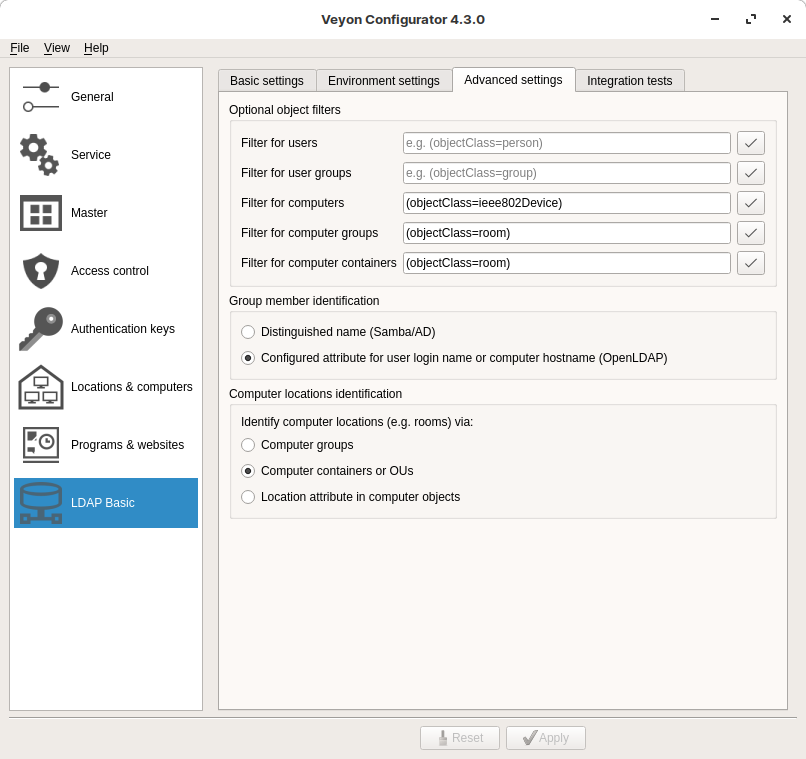Click the Service label in the sidebar
The height and width of the screenshot is (759, 806).
click(x=90, y=155)
